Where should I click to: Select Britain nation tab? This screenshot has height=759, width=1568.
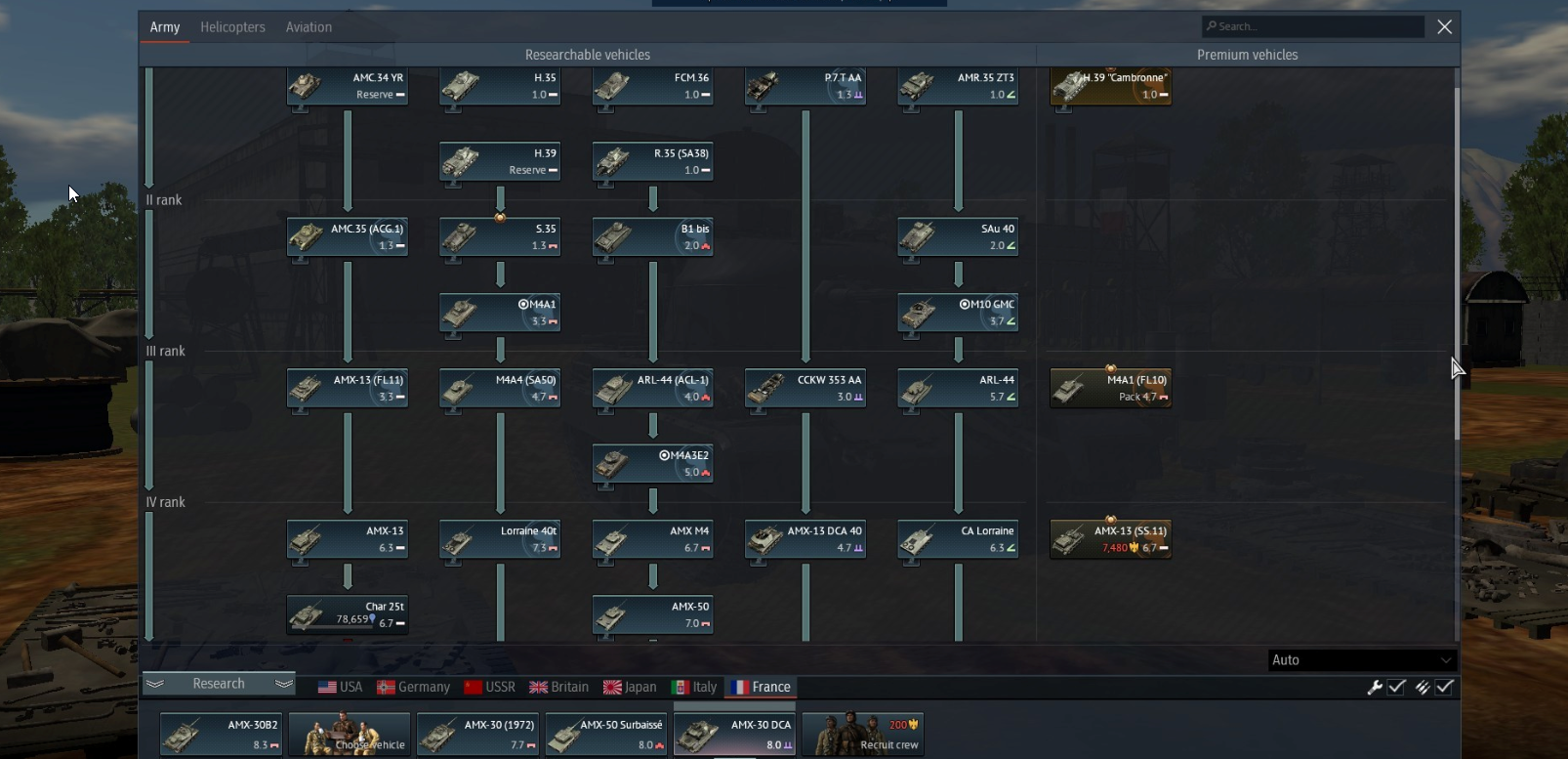point(559,688)
